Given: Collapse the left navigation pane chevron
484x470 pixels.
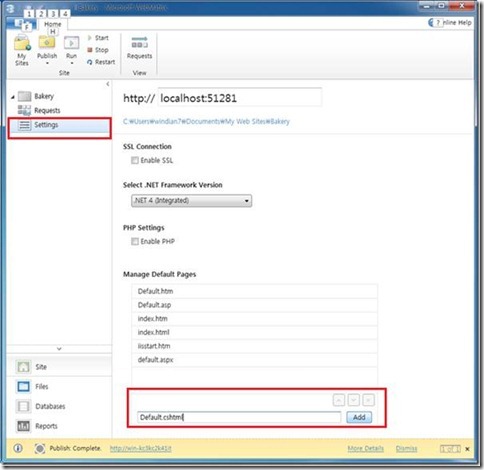Looking at the screenshot, I should point(108,84).
